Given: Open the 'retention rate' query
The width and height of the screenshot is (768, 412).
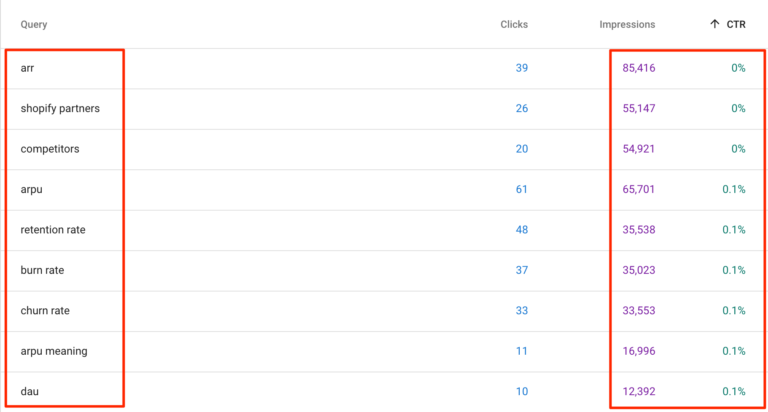Looking at the screenshot, I should coord(53,230).
